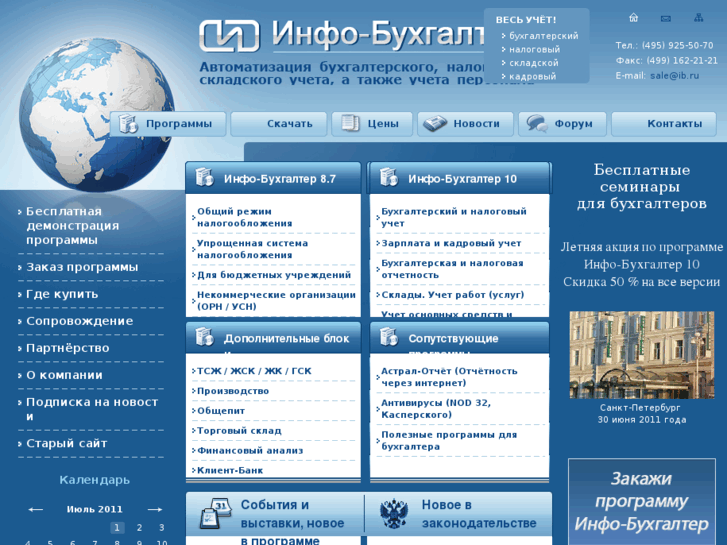
Task: Open the О компании sidebar link
Action: [64, 375]
